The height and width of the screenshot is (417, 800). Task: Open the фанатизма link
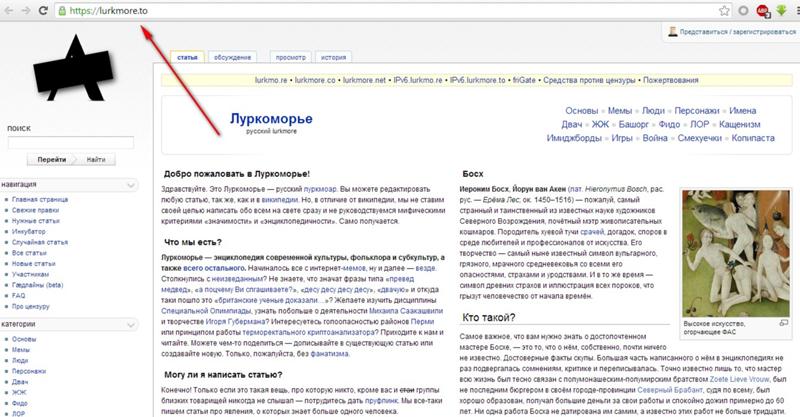pyautogui.click(x=329, y=354)
